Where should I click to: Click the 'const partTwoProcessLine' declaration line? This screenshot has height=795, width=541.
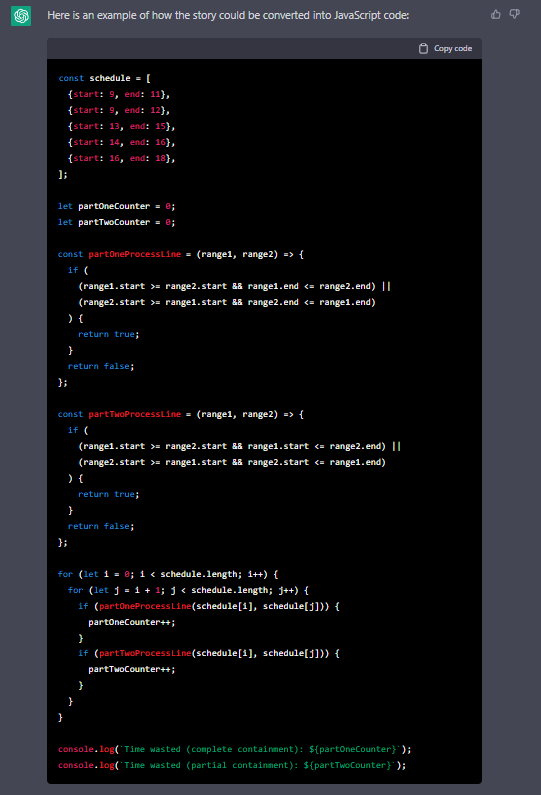[181, 414]
